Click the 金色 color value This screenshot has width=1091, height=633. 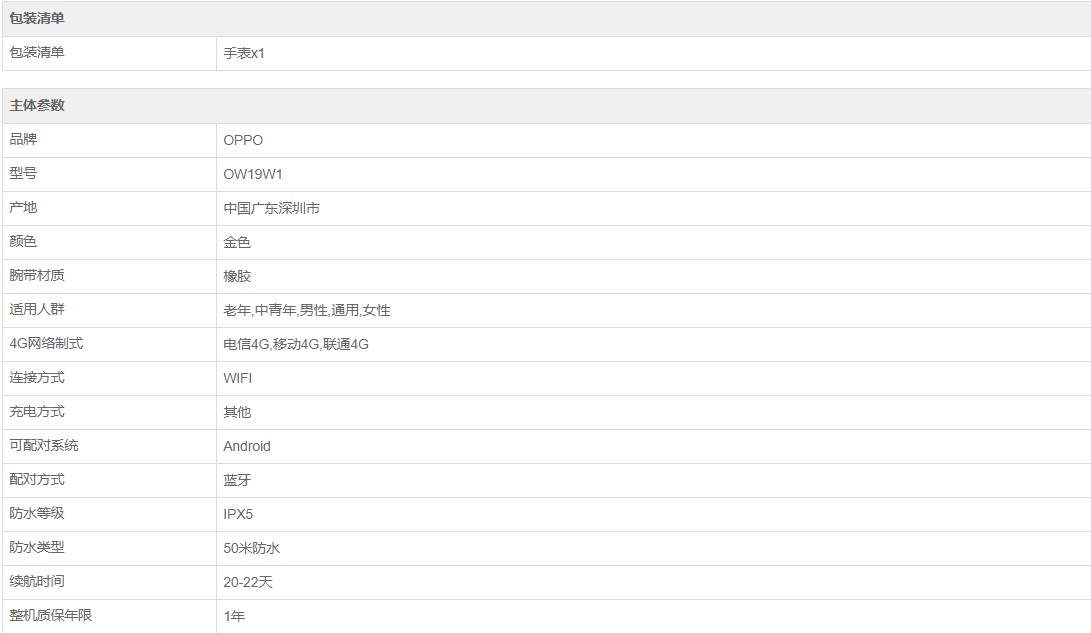coord(237,242)
